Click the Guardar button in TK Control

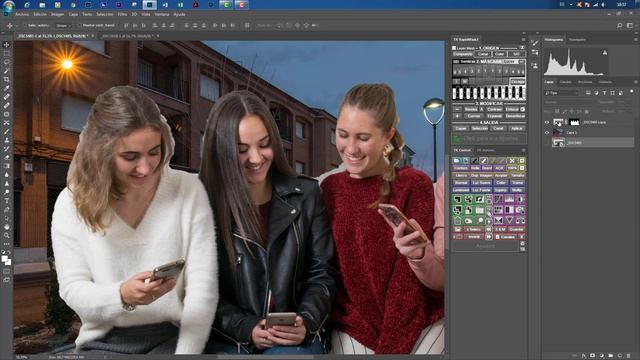point(516,229)
